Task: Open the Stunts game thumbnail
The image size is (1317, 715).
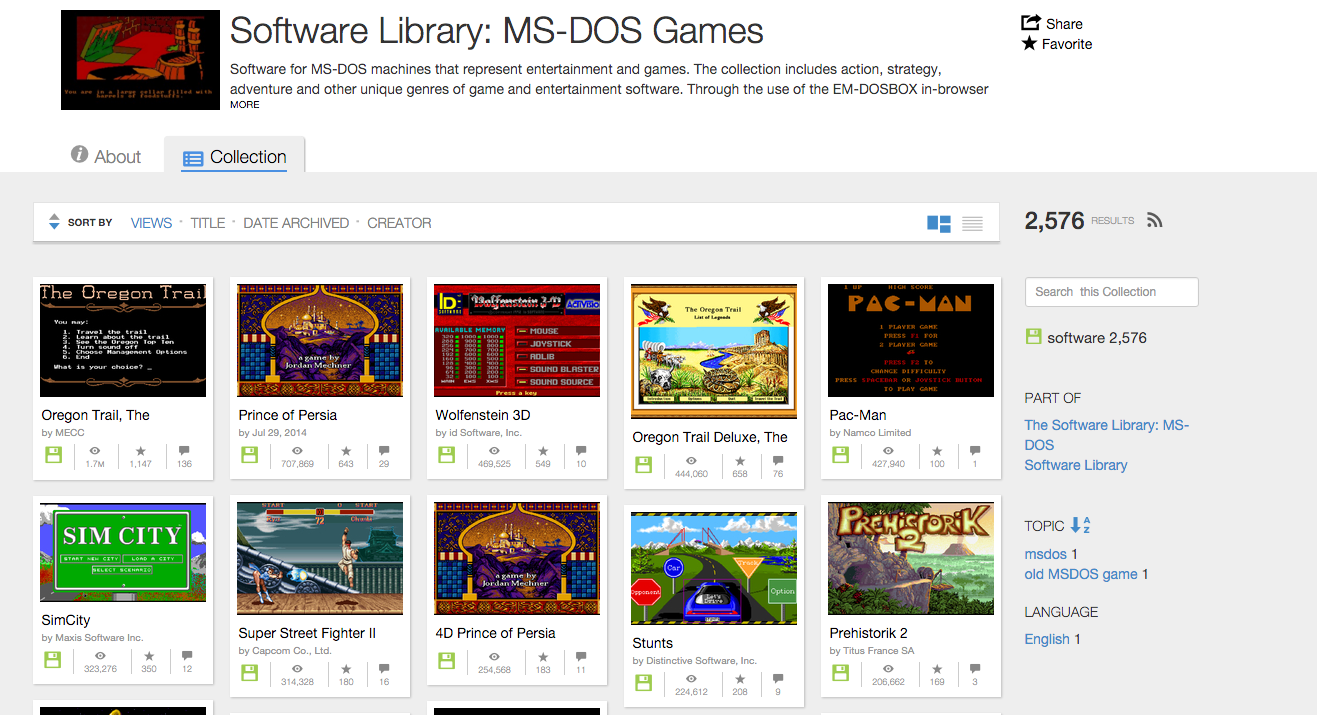Action: 714,568
